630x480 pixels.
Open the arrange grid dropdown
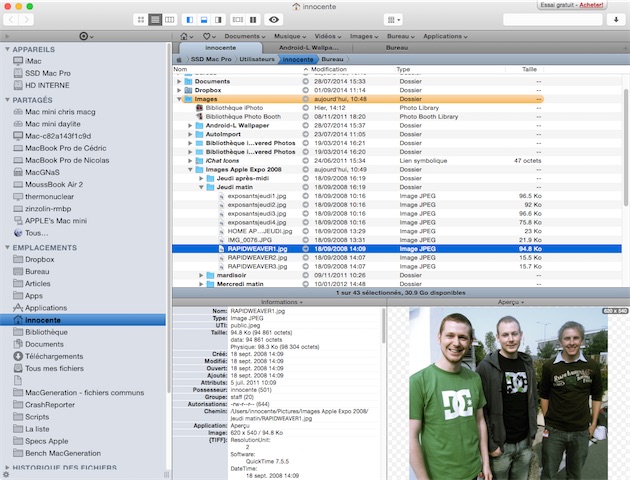393,20
